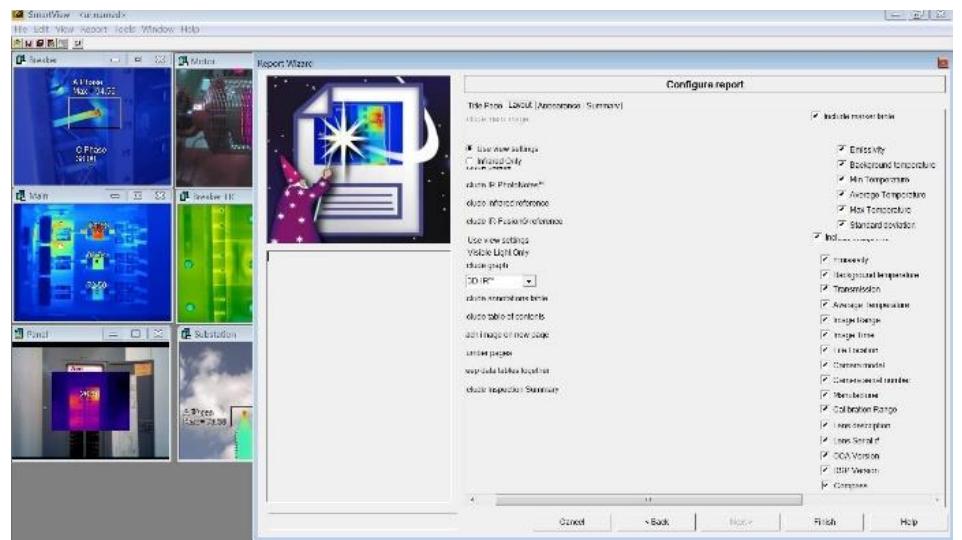The image size is (962, 540).
Task: Uncheck the Camera model checkbox
Action: 825,364
